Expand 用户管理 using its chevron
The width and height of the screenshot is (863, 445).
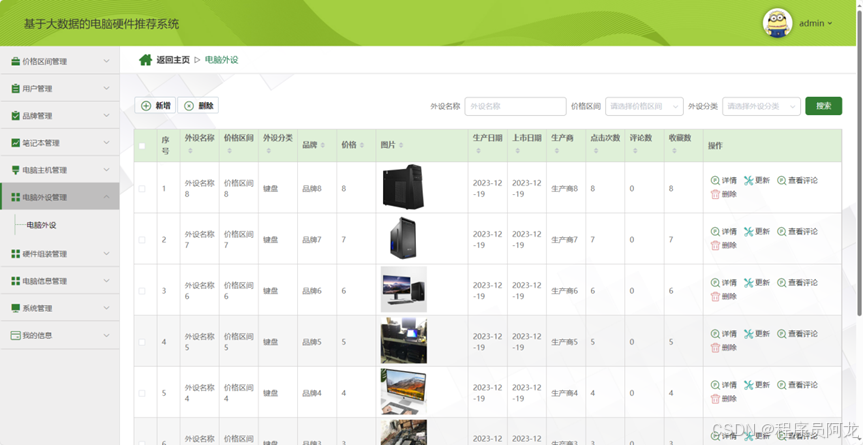click(x=106, y=88)
